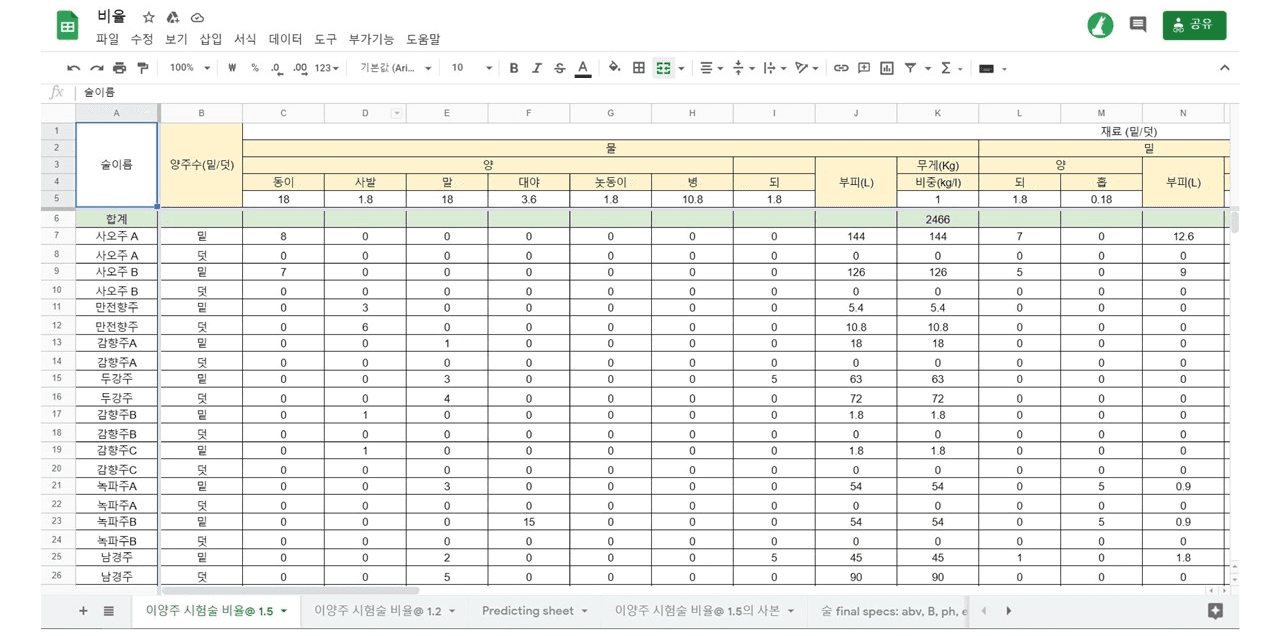
Task: Open borders menu
Action: (639, 68)
